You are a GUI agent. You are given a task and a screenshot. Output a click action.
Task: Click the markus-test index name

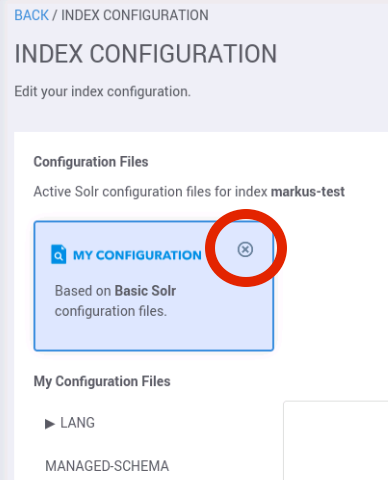tap(308, 192)
